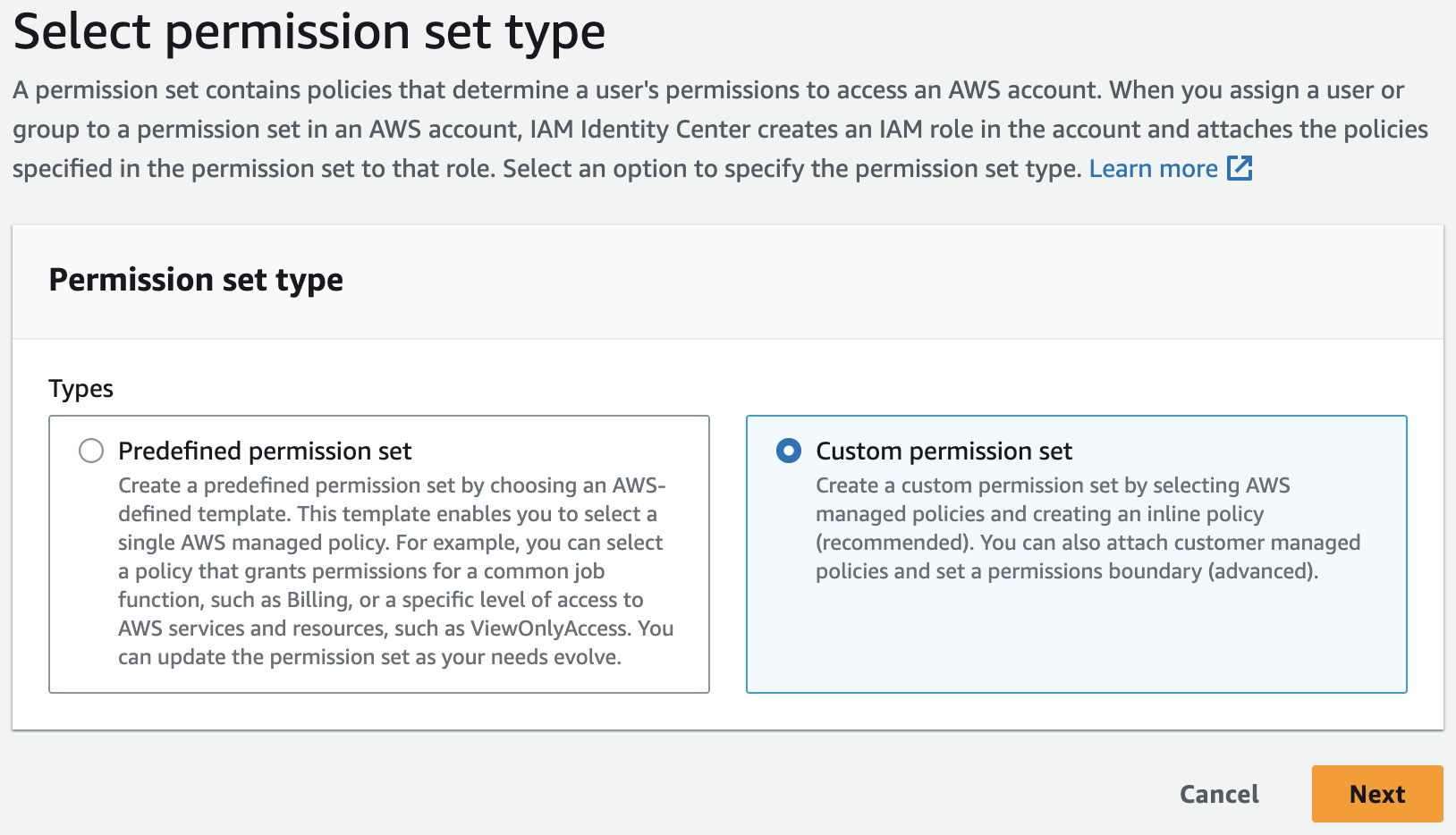The width and height of the screenshot is (1456, 835).
Task: Select the Predefined permission set radio button
Action: [x=91, y=451]
